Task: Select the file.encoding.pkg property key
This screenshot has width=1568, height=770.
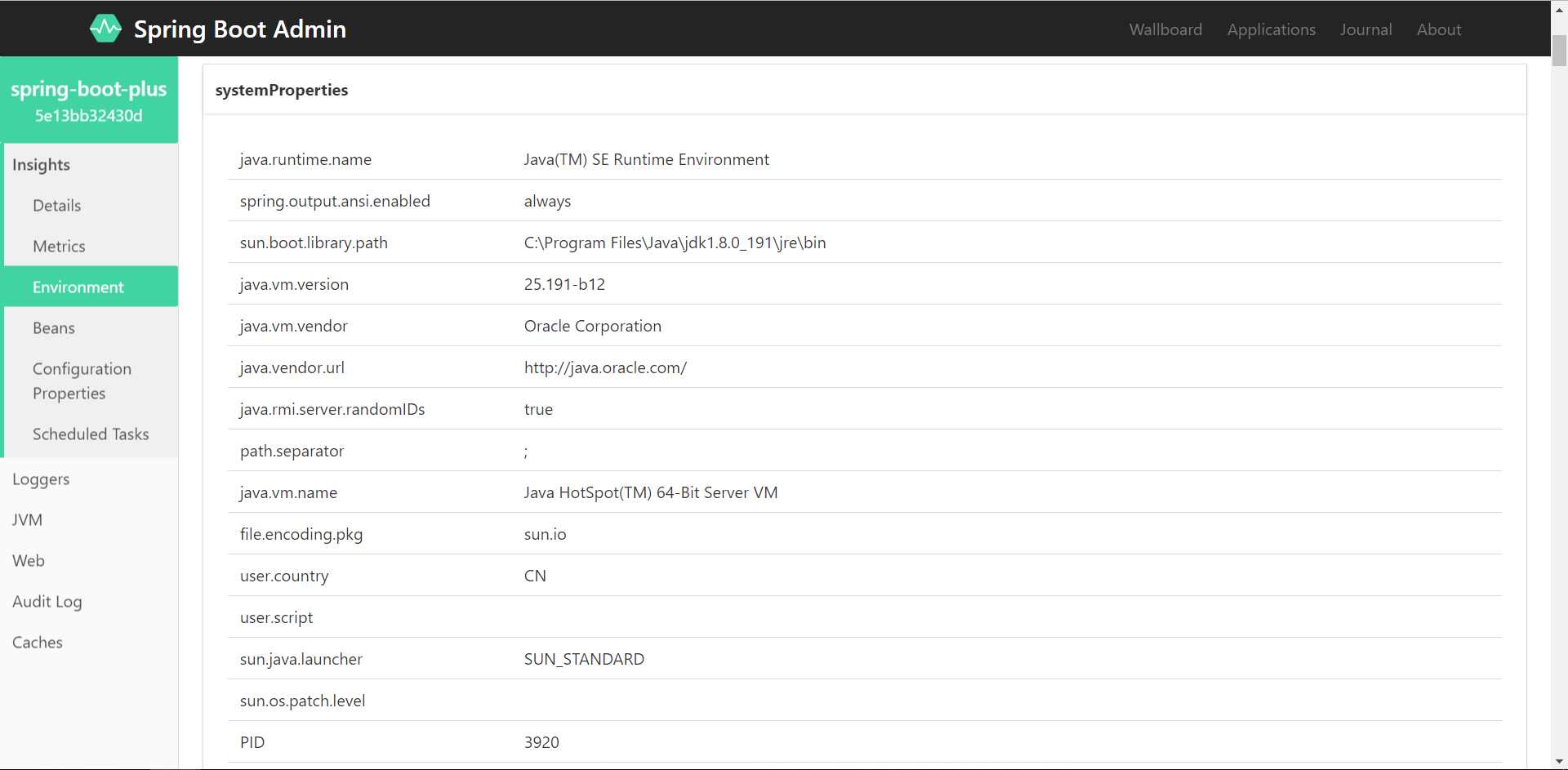Action: (301, 534)
